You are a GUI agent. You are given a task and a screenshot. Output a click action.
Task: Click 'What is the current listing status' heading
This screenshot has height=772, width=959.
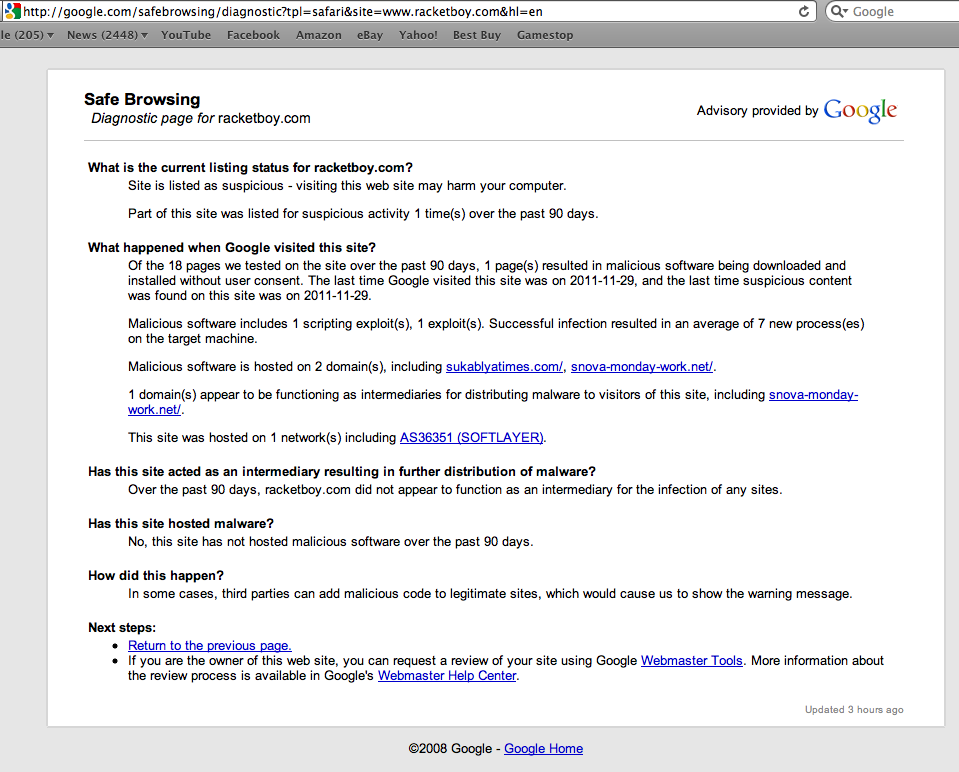tap(250, 168)
